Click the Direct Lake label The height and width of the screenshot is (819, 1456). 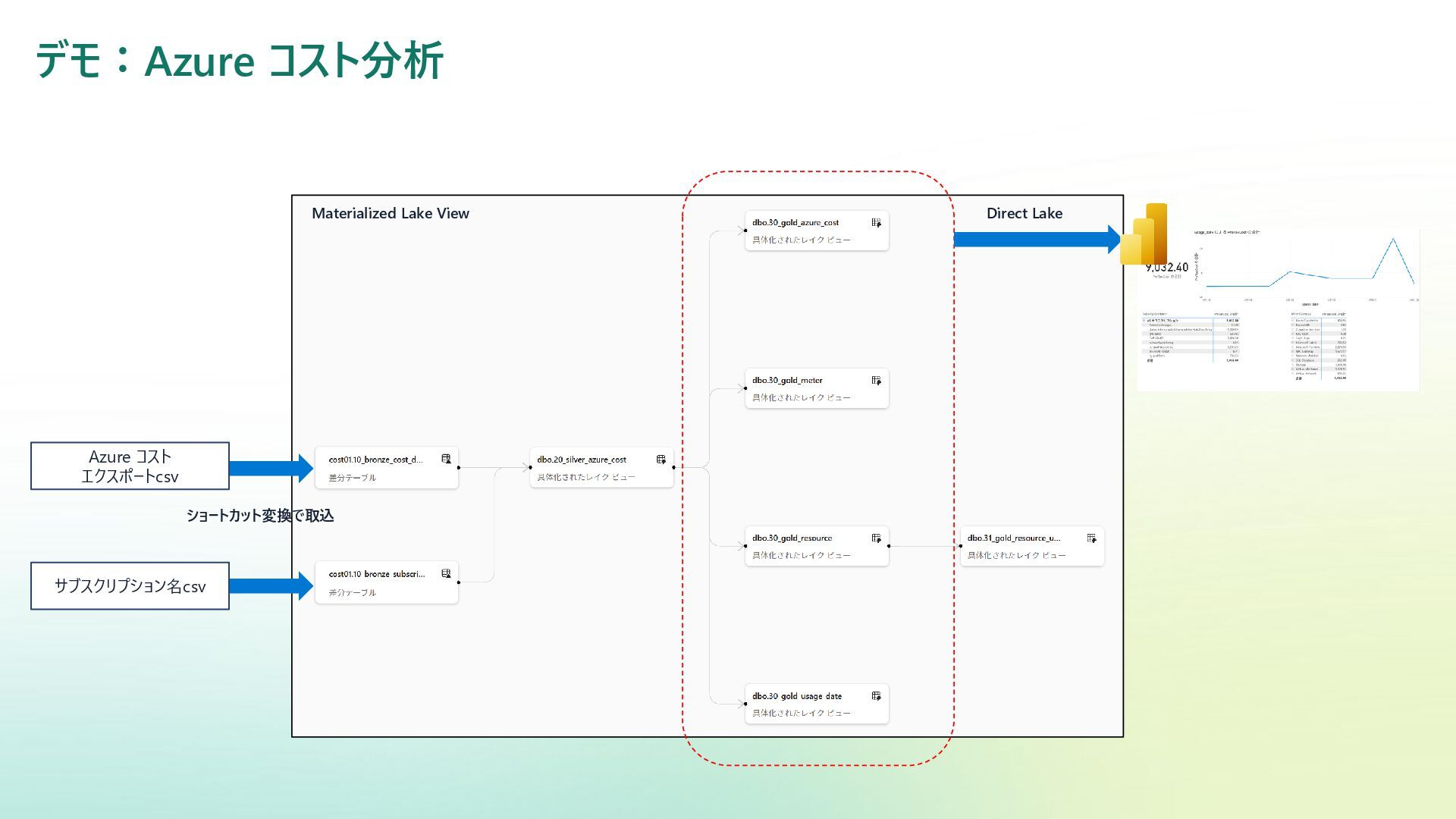click(x=1025, y=213)
